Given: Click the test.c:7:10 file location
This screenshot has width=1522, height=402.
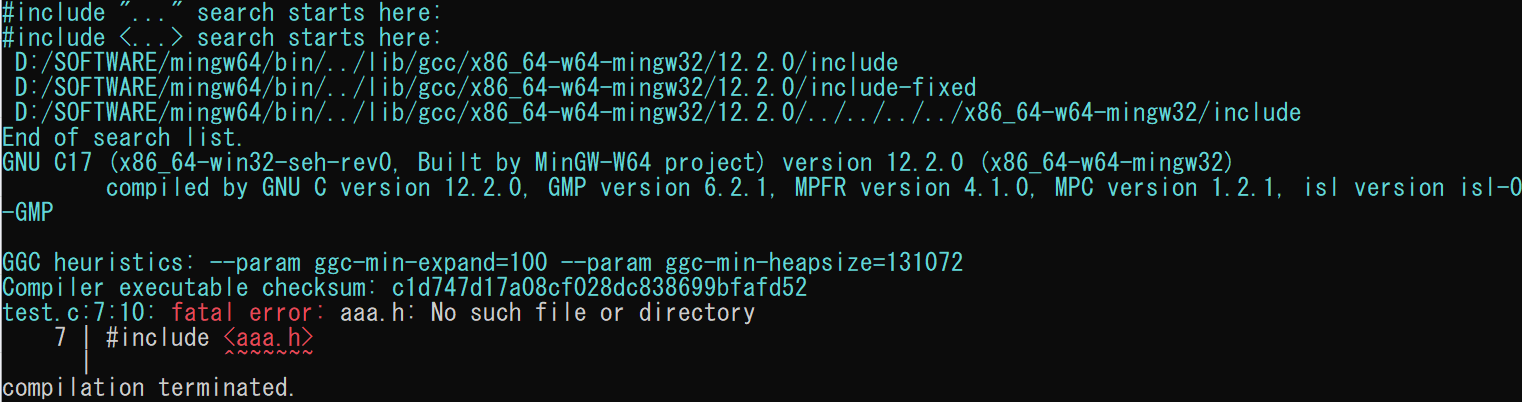Looking at the screenshot, I should (80, 313).
